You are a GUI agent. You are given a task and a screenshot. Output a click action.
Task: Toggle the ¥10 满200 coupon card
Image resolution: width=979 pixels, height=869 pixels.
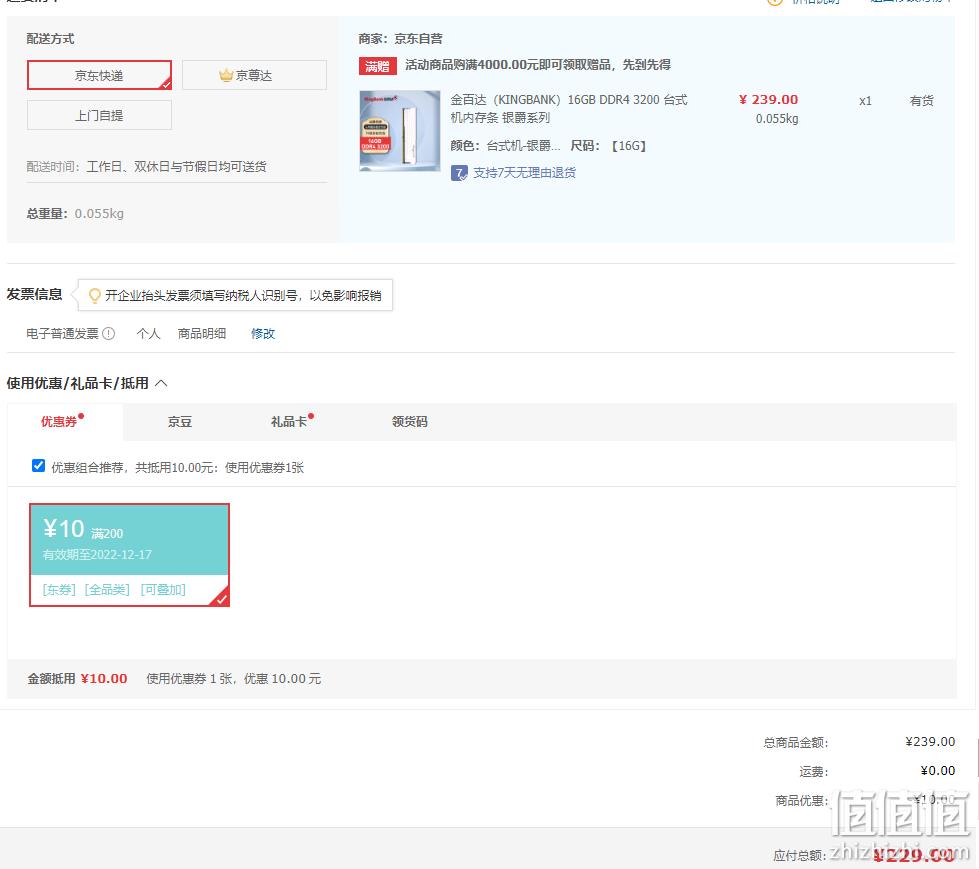pyautogui.click(x=129, y=555)
